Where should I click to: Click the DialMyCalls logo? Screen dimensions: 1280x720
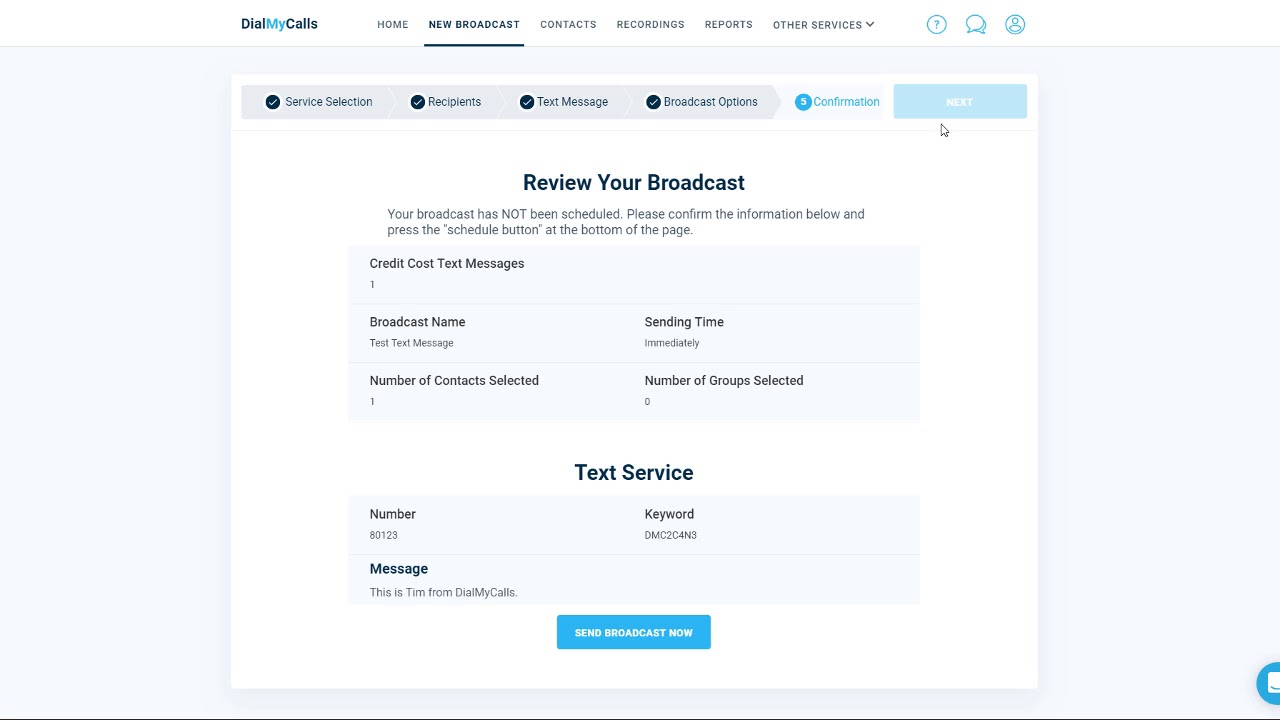tap(279, 24)
